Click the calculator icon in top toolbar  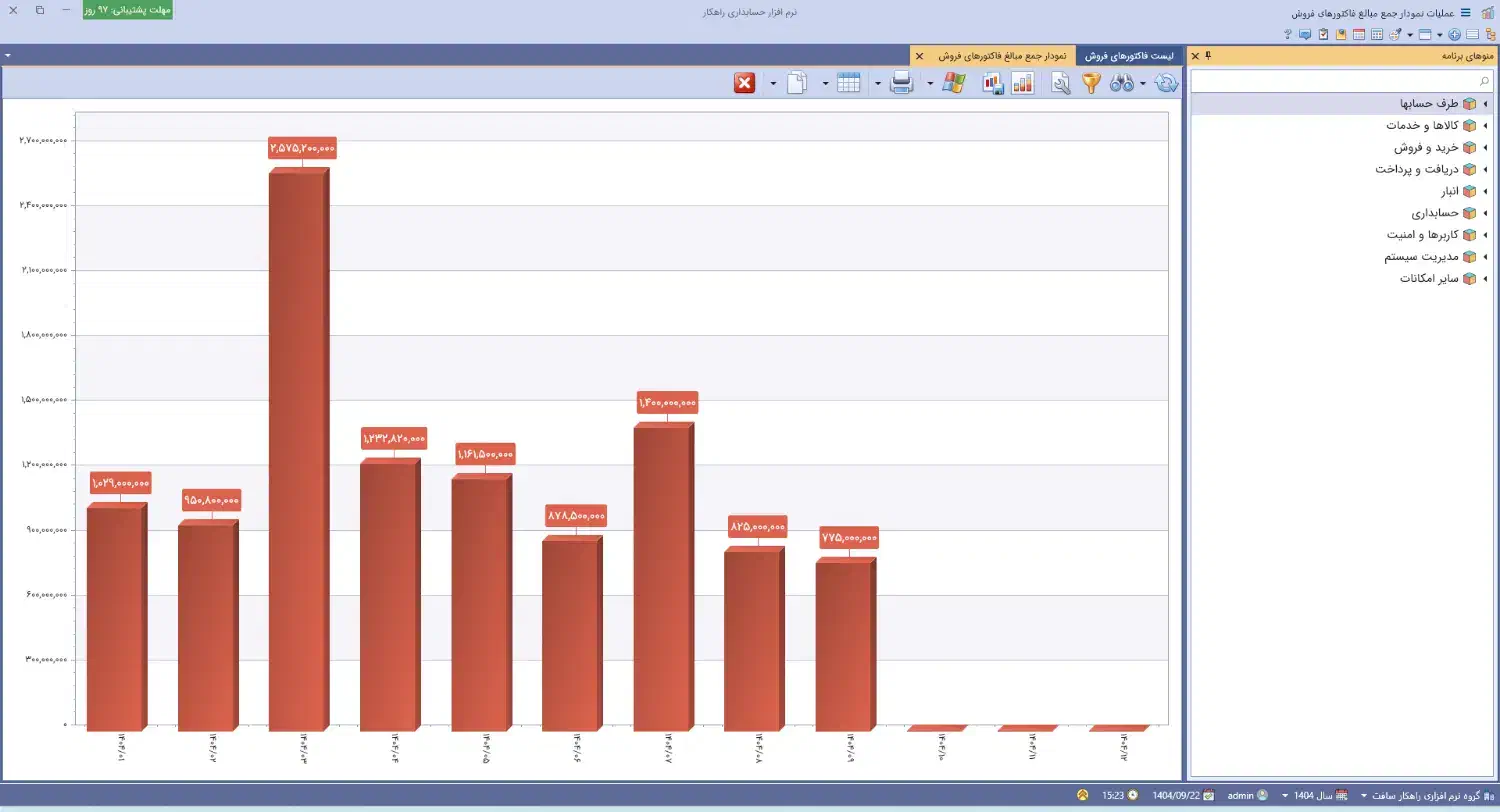point(1377,34)
